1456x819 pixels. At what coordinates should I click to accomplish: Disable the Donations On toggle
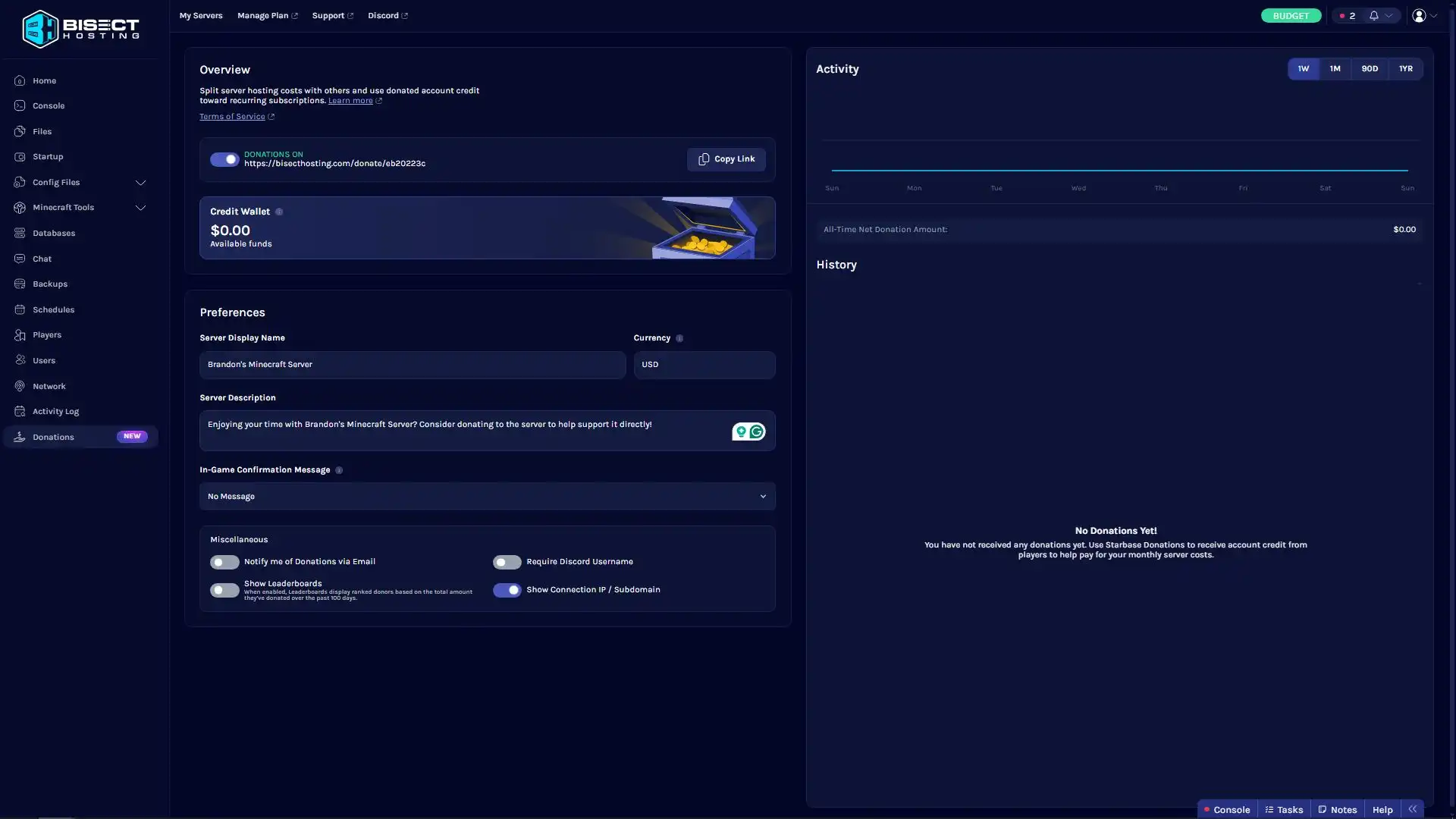[224, 159]
